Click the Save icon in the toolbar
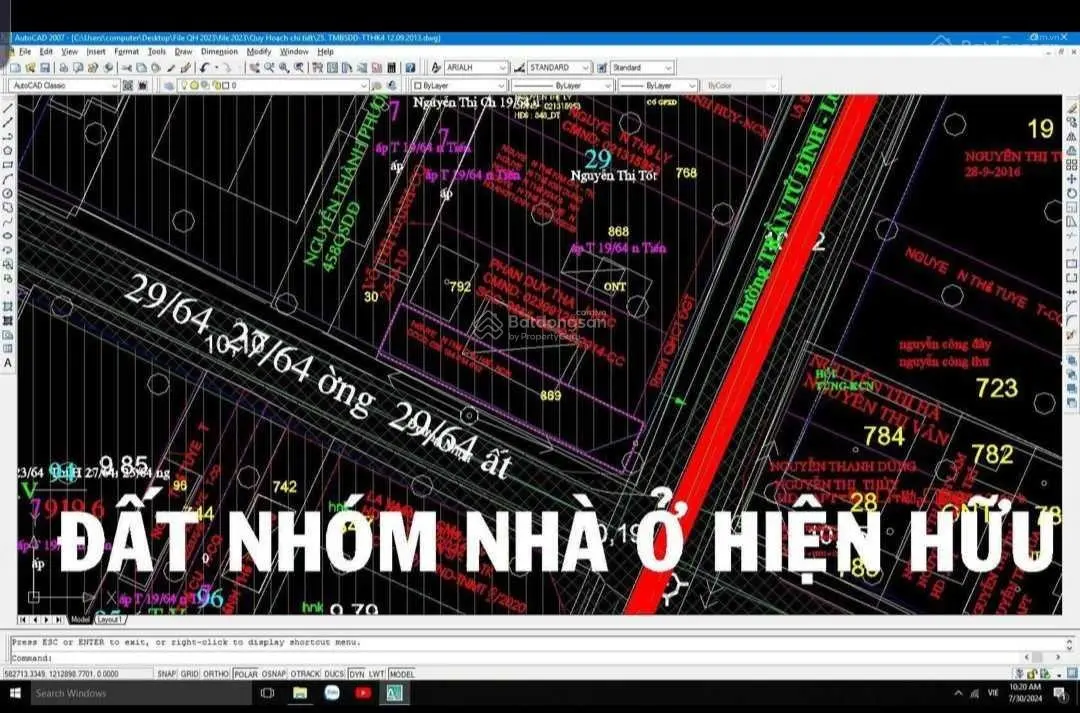This screenshot has height=713, width=1080. point(45,68)
